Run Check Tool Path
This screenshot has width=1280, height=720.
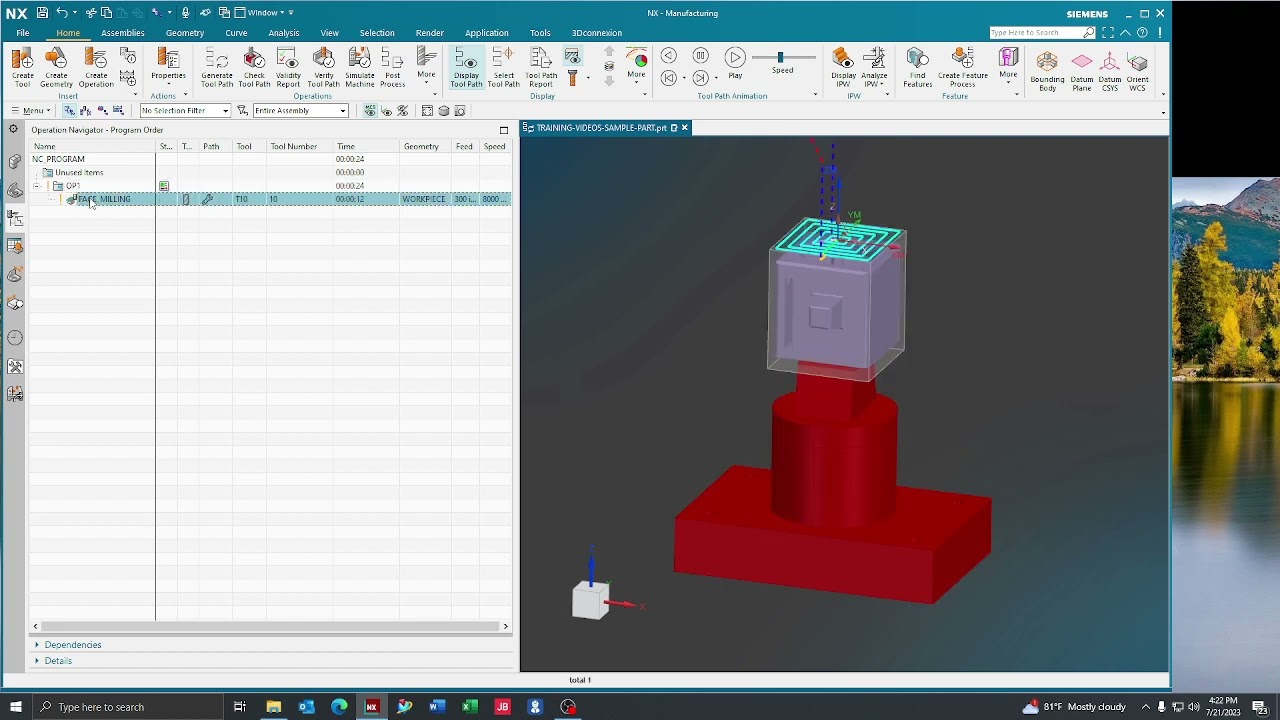click(254, 66)
